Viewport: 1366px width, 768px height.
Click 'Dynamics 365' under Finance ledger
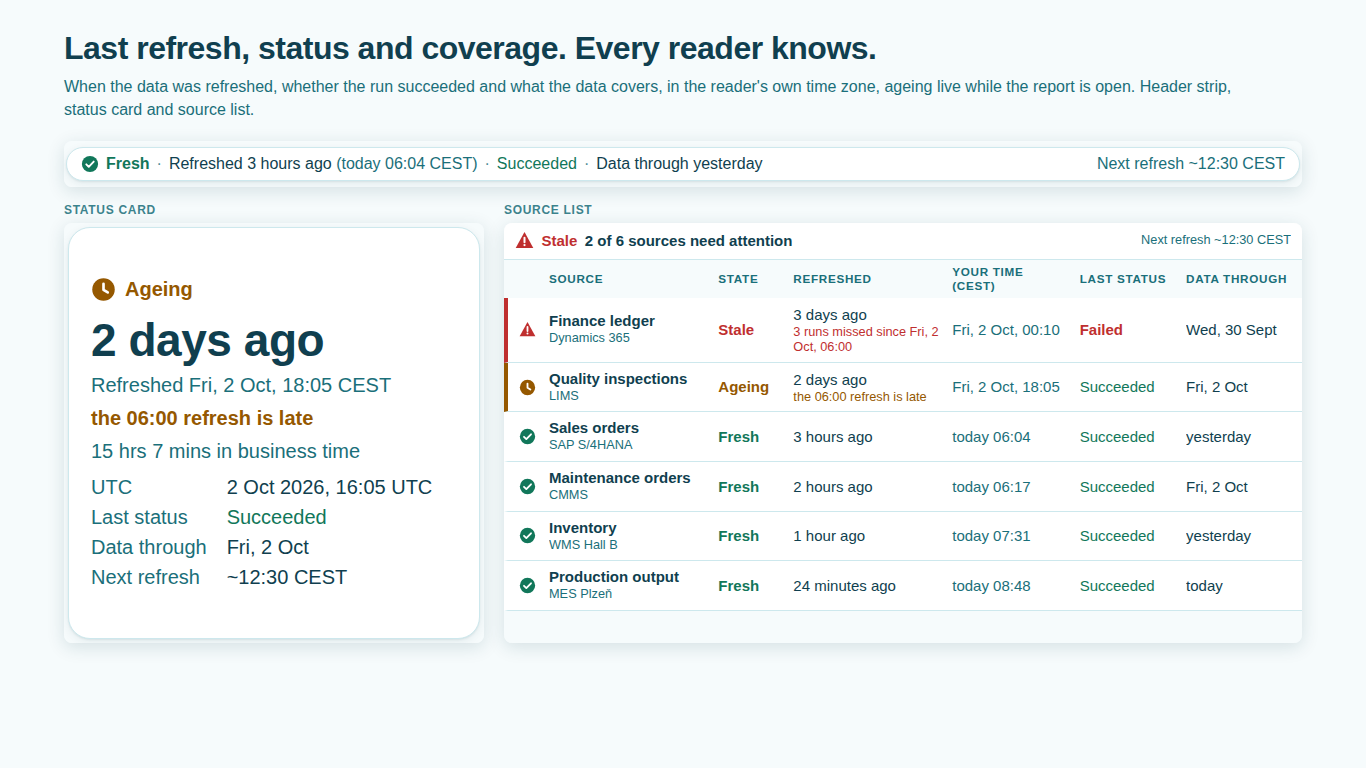pos(590,338)
